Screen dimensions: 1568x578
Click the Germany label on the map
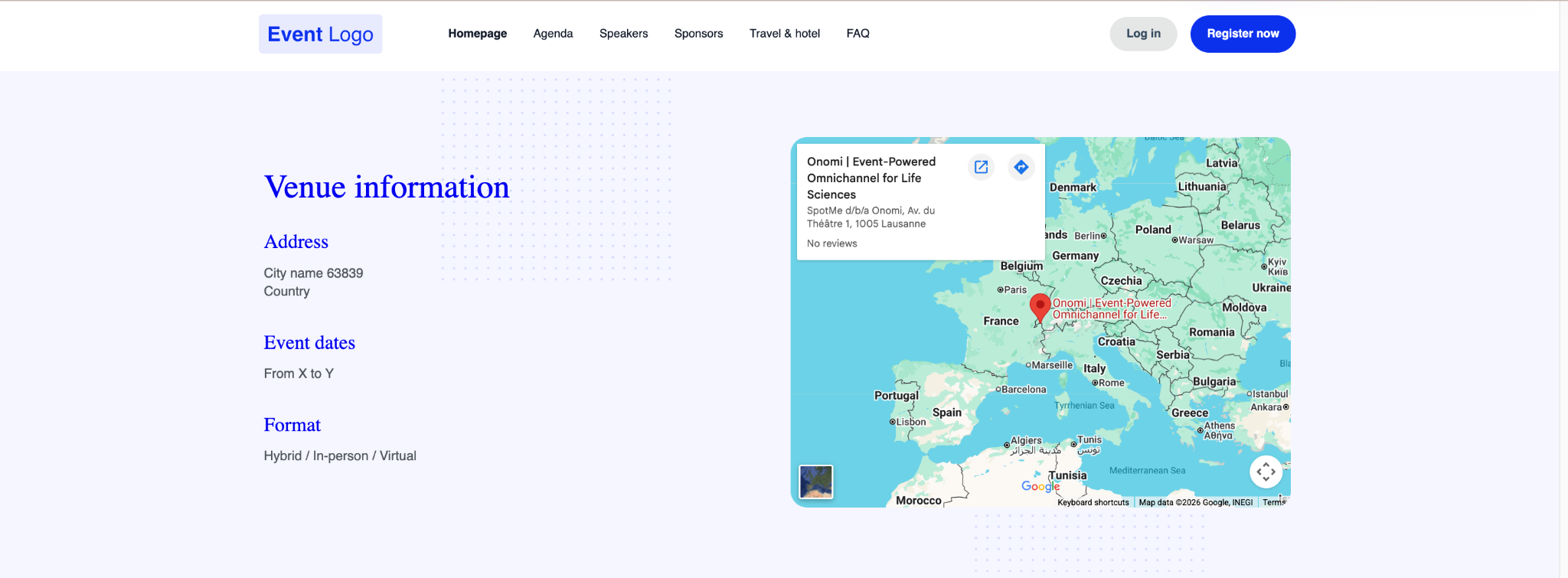(1076, 256)
